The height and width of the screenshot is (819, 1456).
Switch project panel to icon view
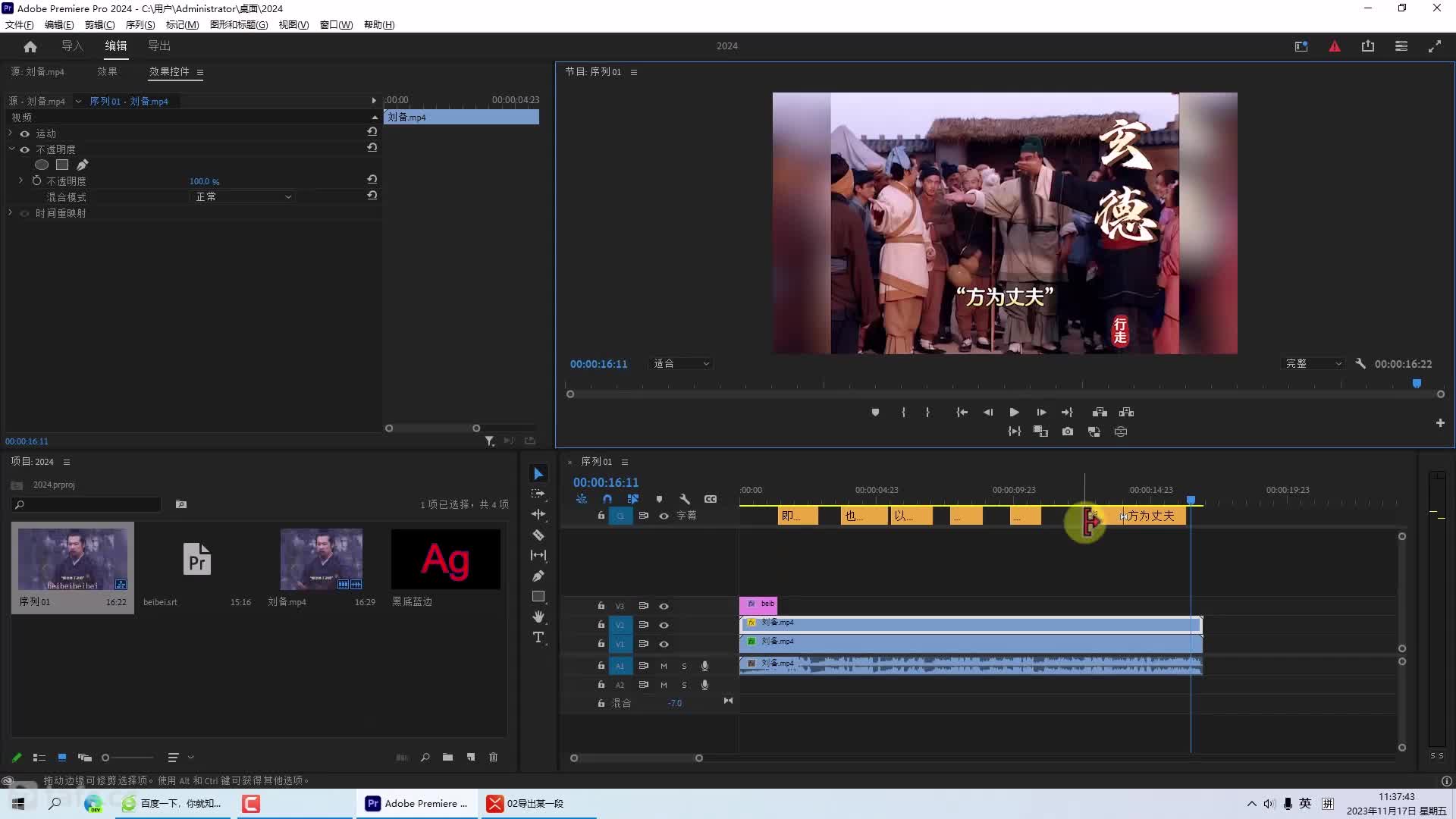tap(62, 758)
